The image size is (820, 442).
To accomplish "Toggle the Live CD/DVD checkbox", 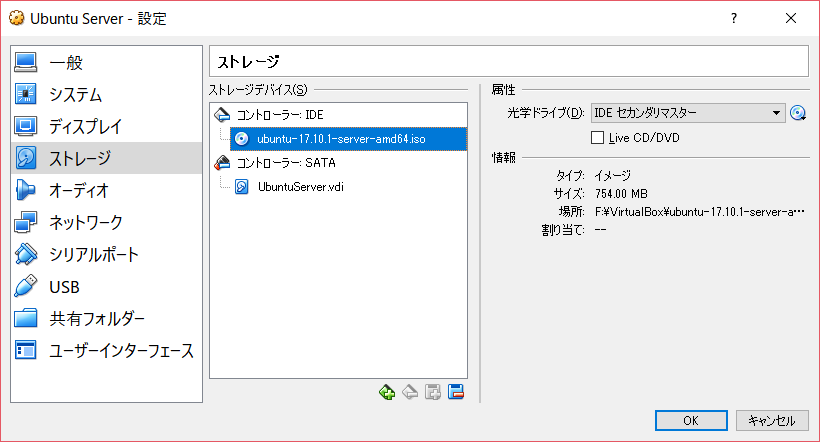I will (597, 138).
